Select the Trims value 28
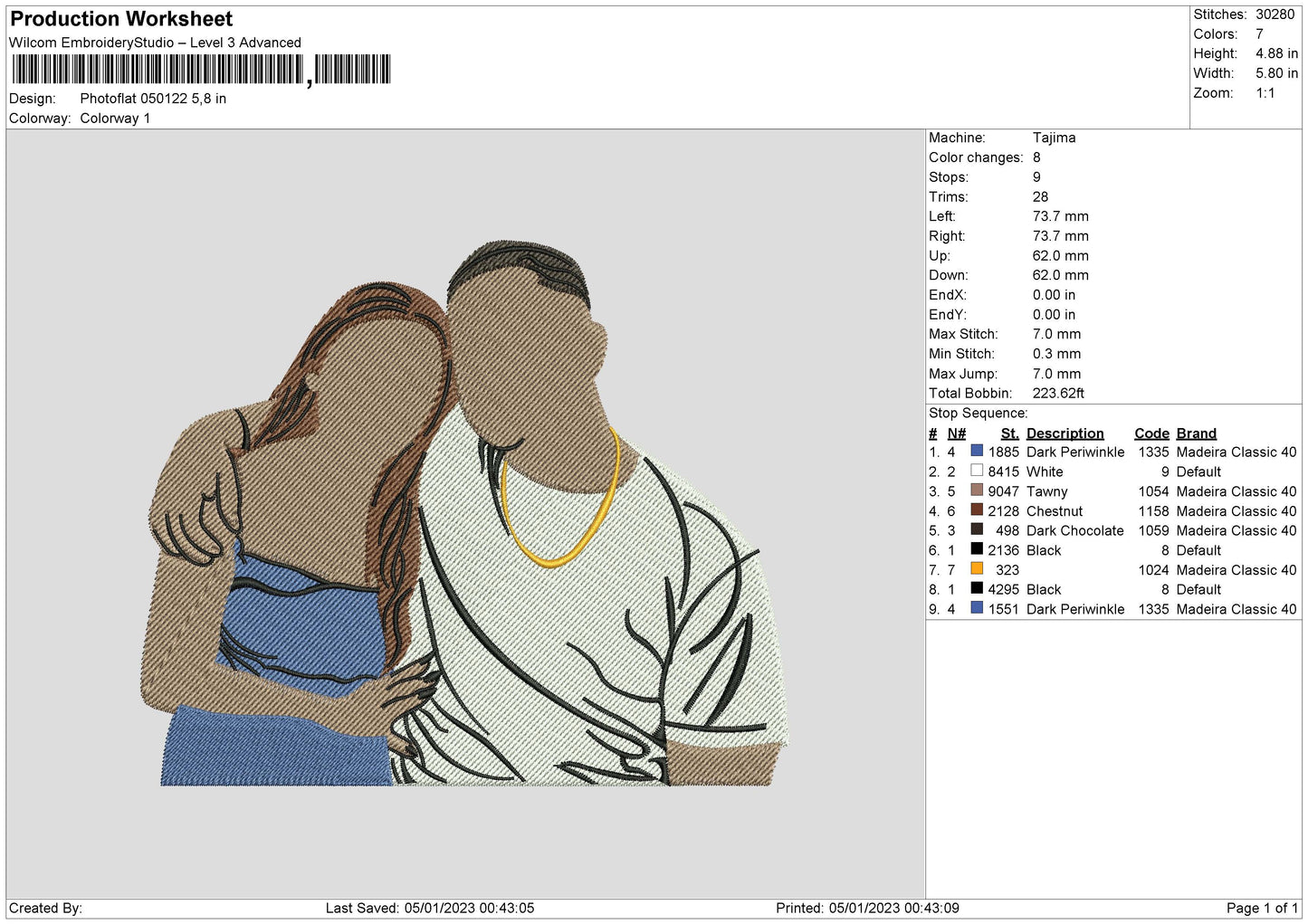The width and height of the screenshot is (1308, 924). [1040, 196]
